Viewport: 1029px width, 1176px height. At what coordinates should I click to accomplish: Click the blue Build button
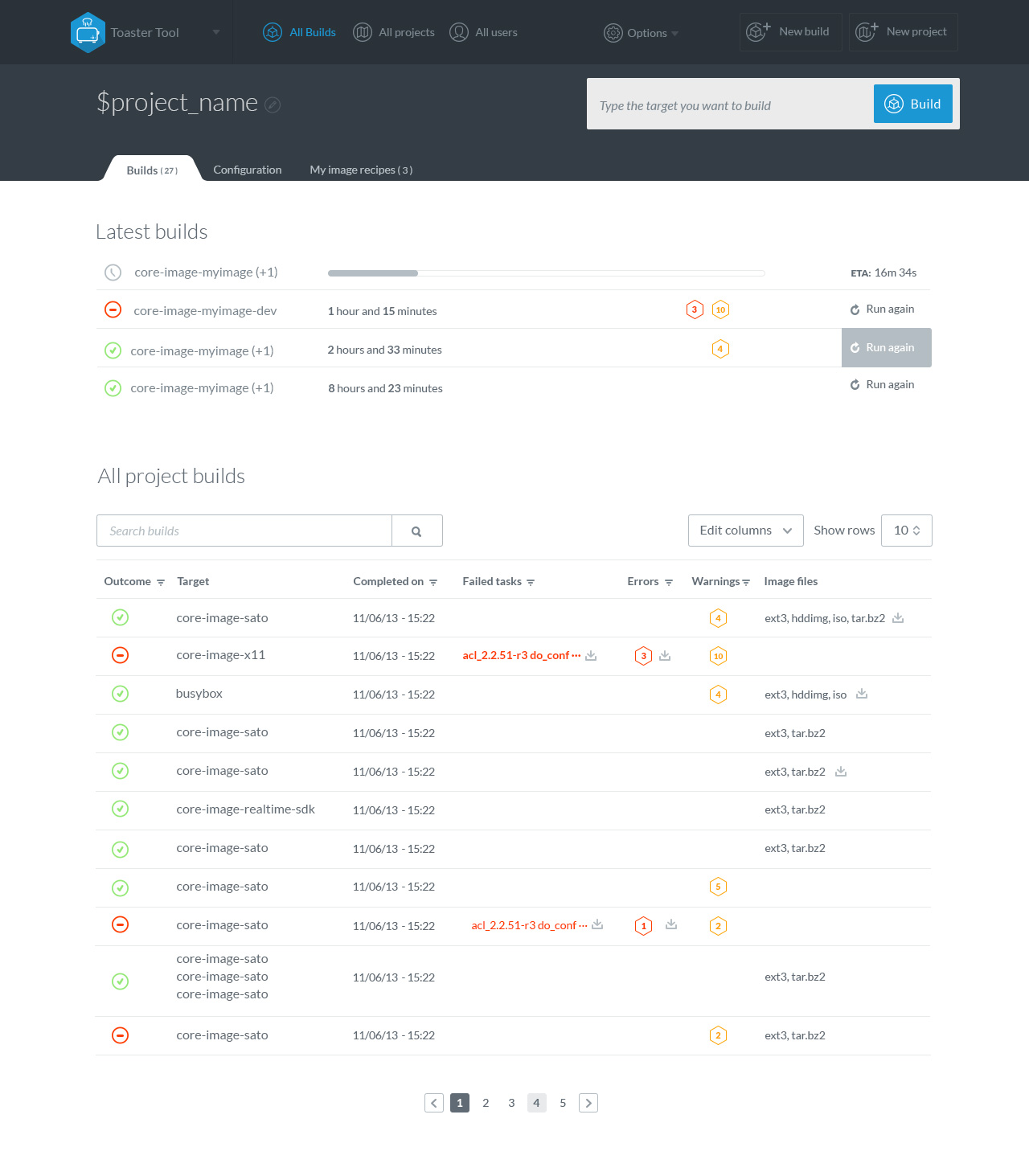[912, 104]
